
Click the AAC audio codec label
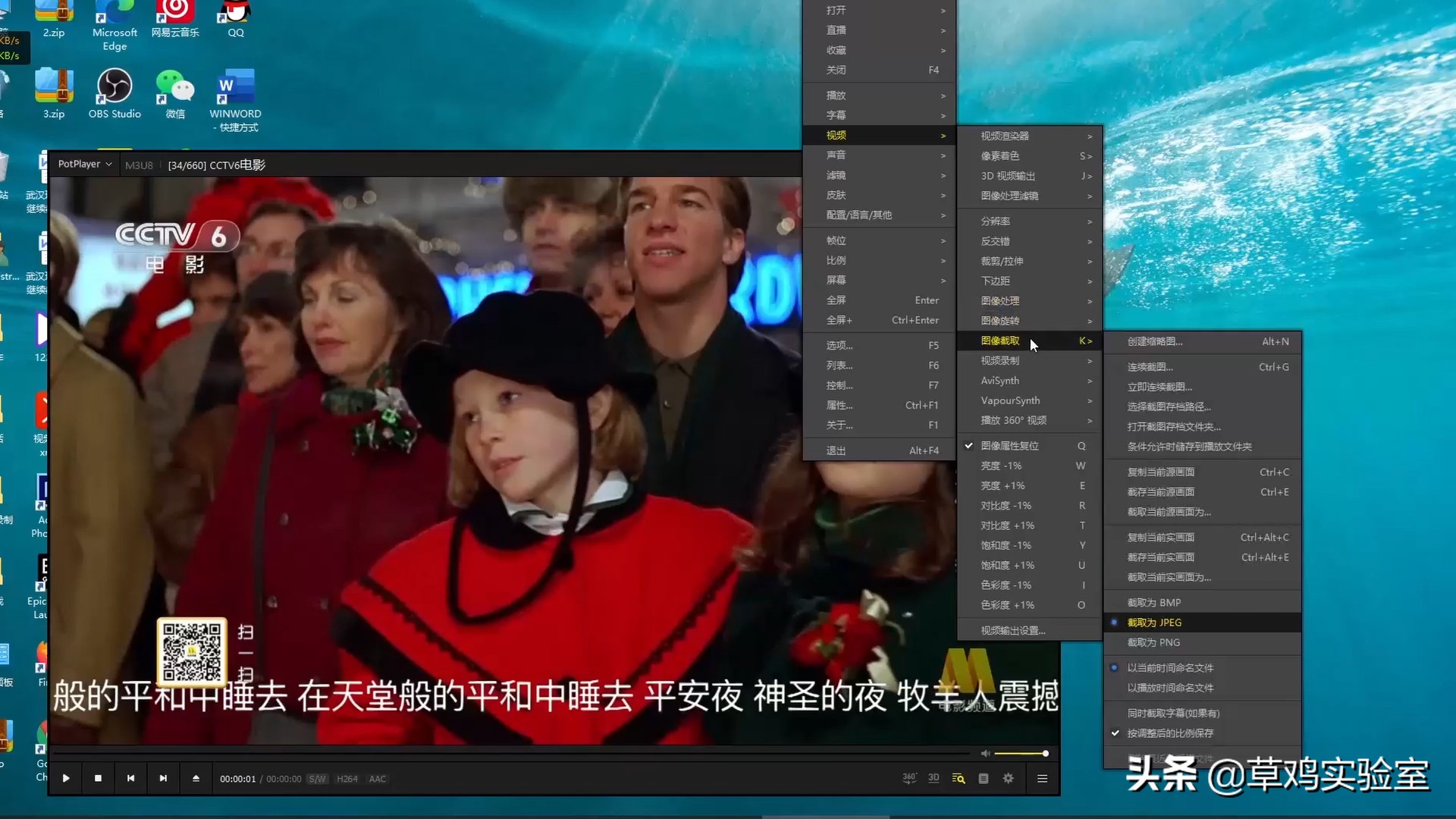378,779
